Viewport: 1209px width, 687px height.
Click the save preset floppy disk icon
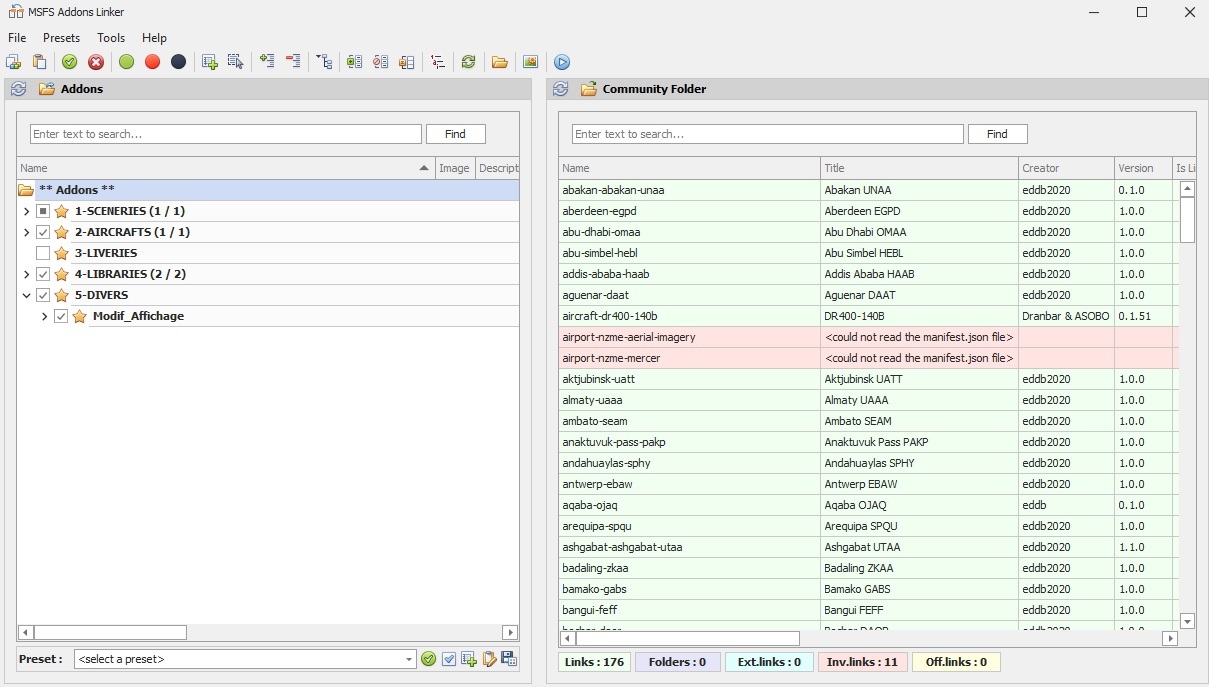[509, 659]
